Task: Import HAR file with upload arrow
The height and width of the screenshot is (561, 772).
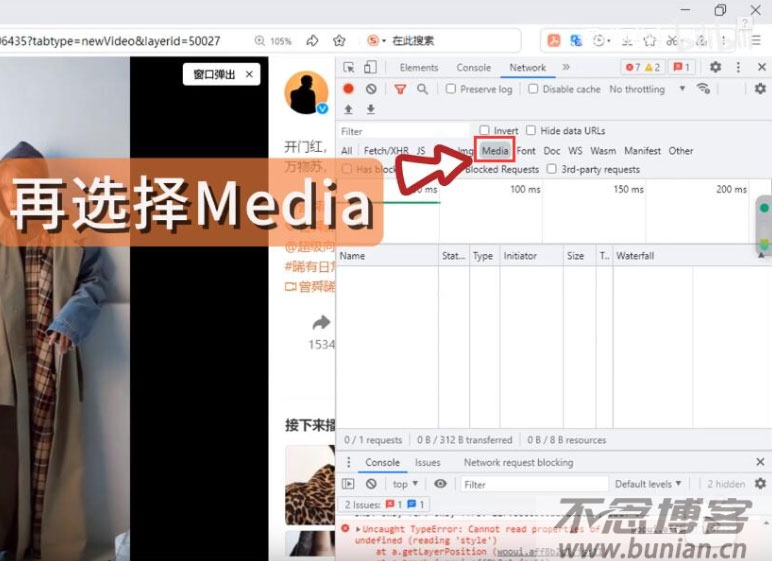Action: pyautogui.click(x=349, y=109)
